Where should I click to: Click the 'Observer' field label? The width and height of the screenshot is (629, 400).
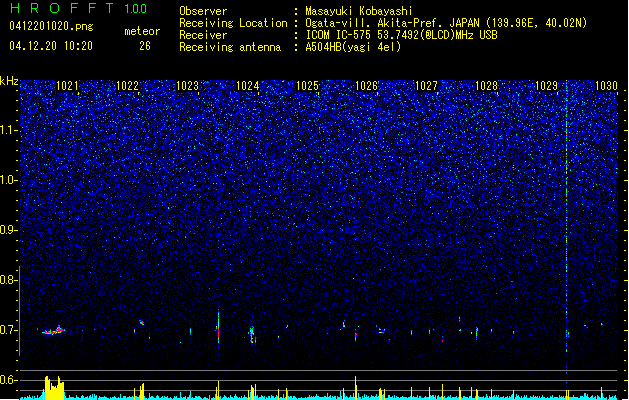203,11
